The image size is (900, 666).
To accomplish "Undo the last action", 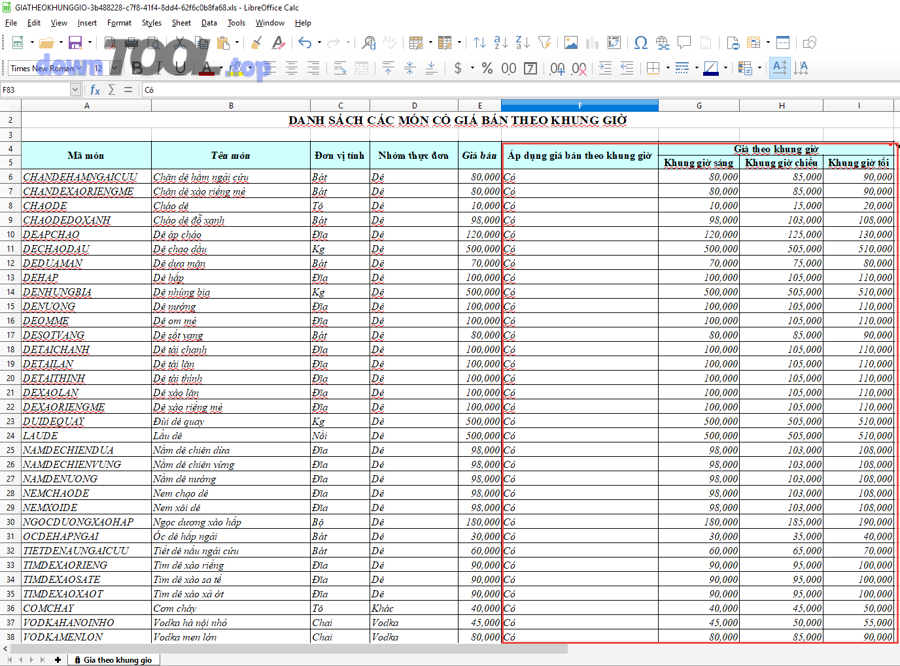I will coord(305,42).
